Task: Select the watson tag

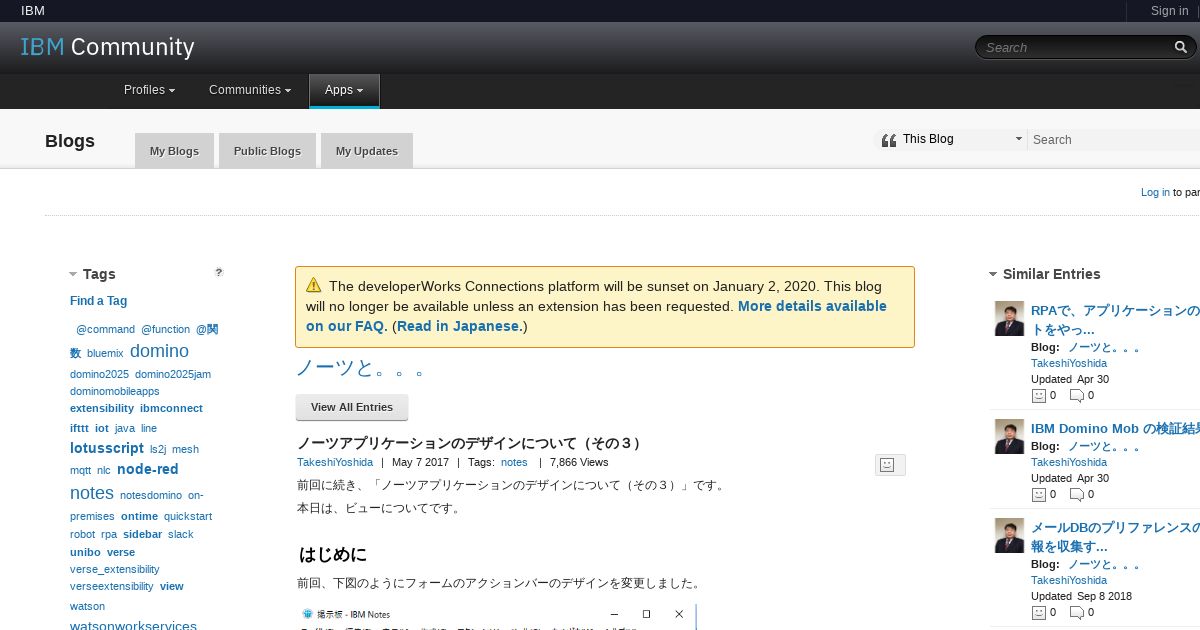Action: point(87,606)
